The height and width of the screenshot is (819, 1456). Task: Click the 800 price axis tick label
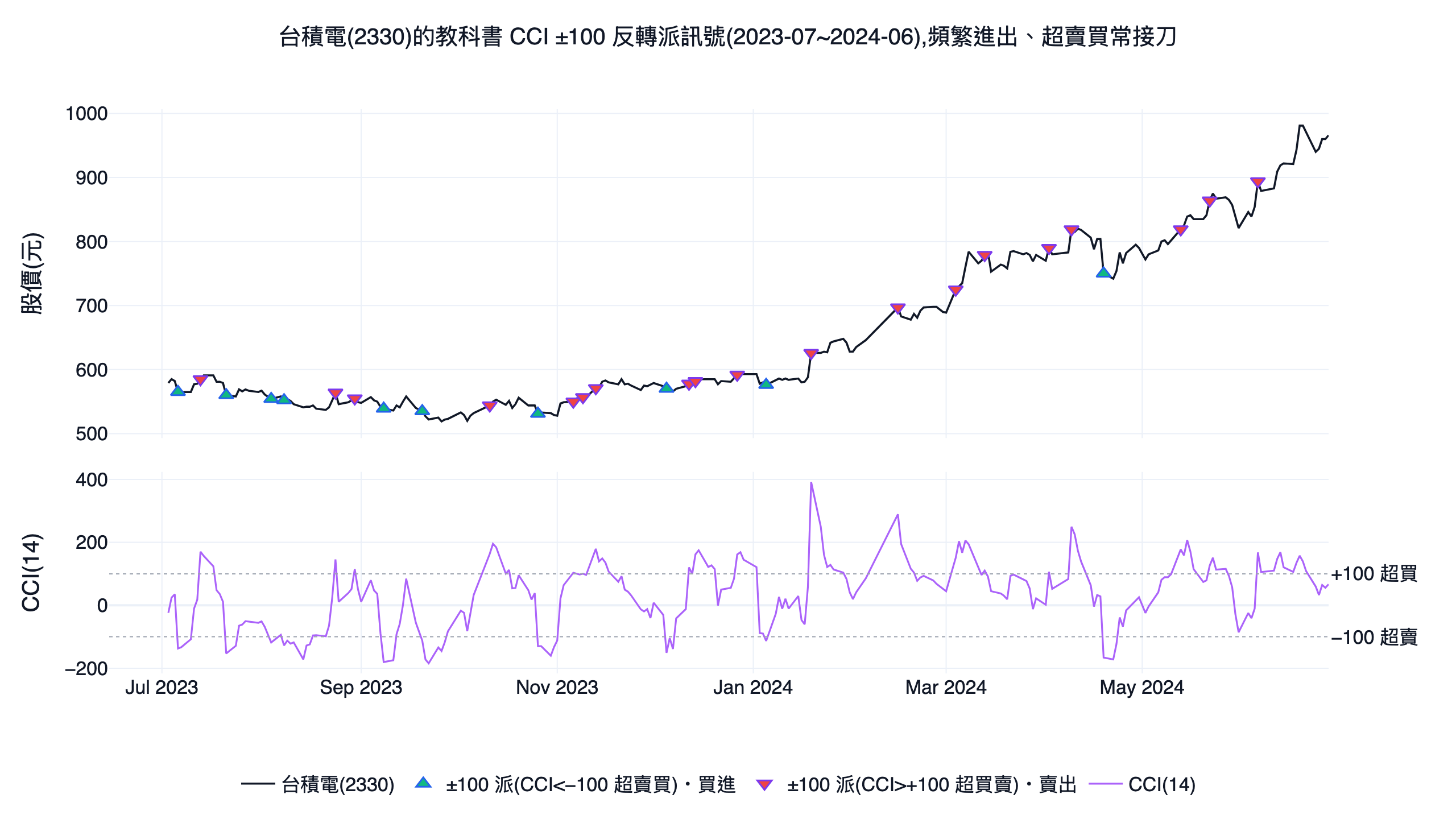92,242
